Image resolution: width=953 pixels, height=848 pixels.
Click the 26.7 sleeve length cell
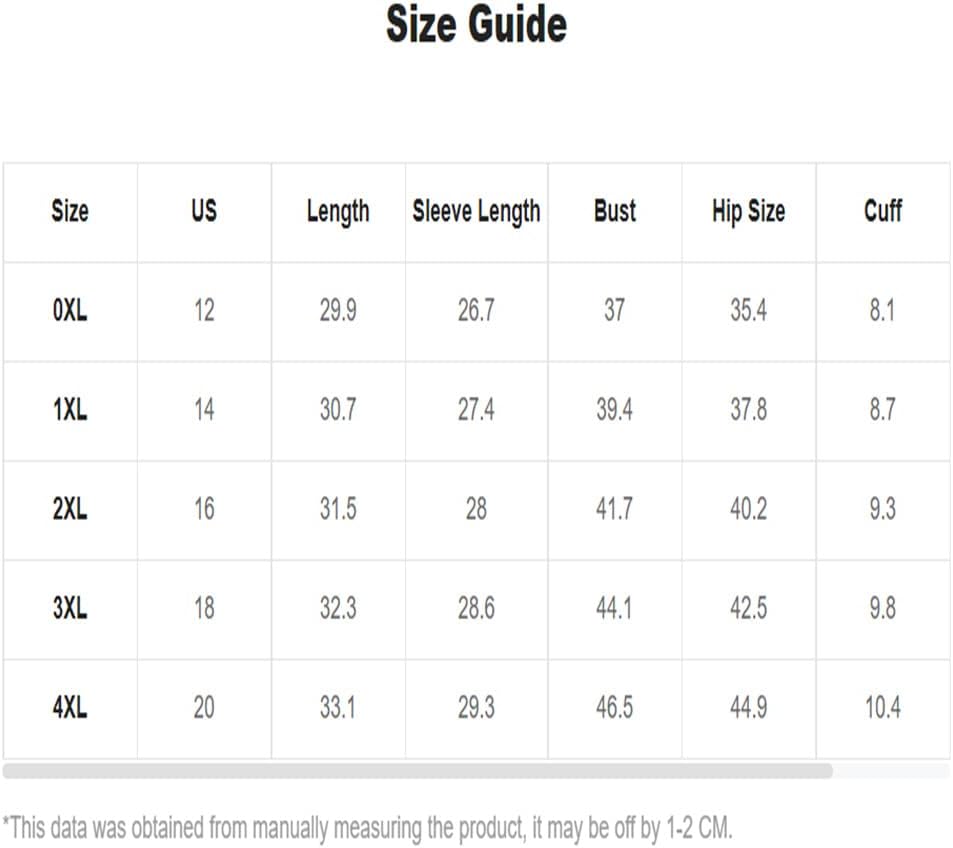tap(476, 311)
